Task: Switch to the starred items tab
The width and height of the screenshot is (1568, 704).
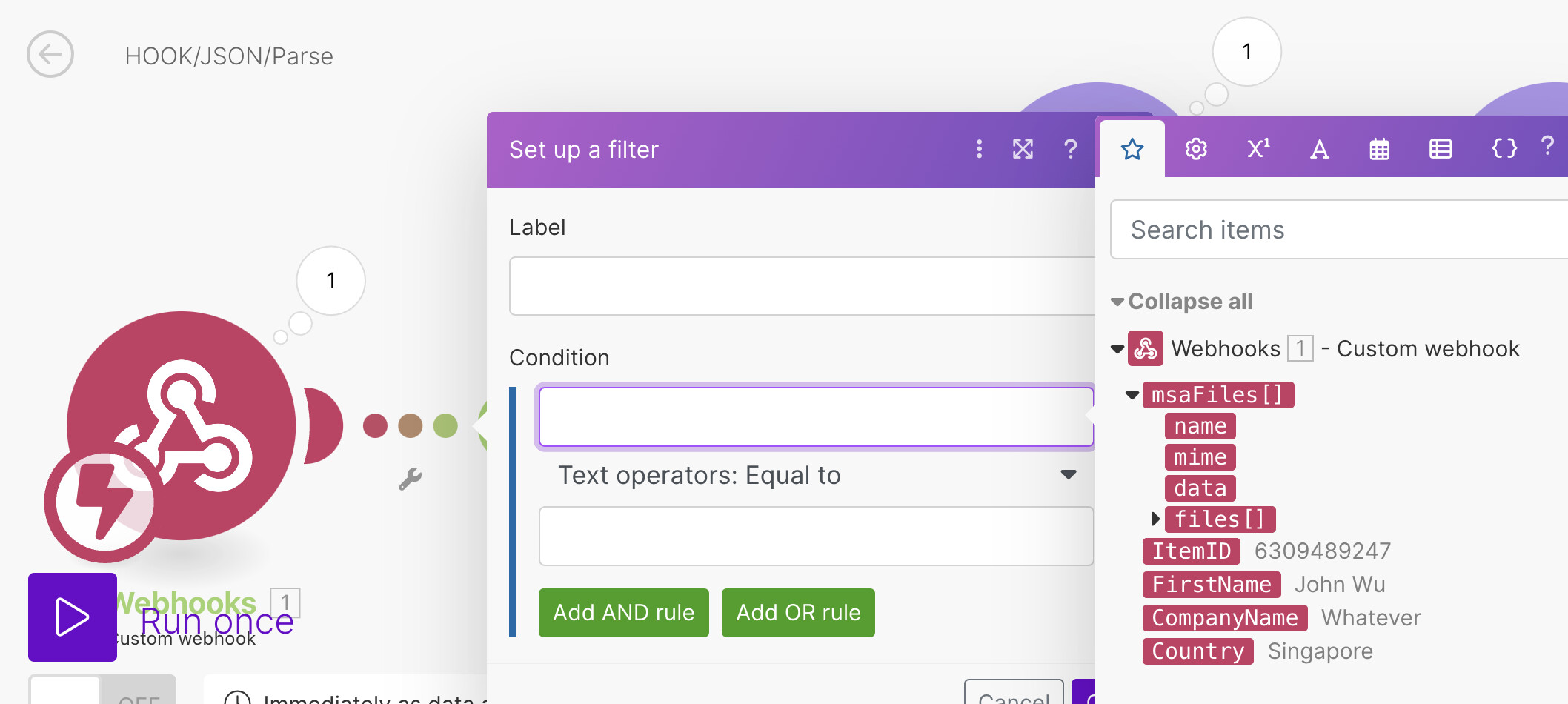Action: coord(1132,149)
